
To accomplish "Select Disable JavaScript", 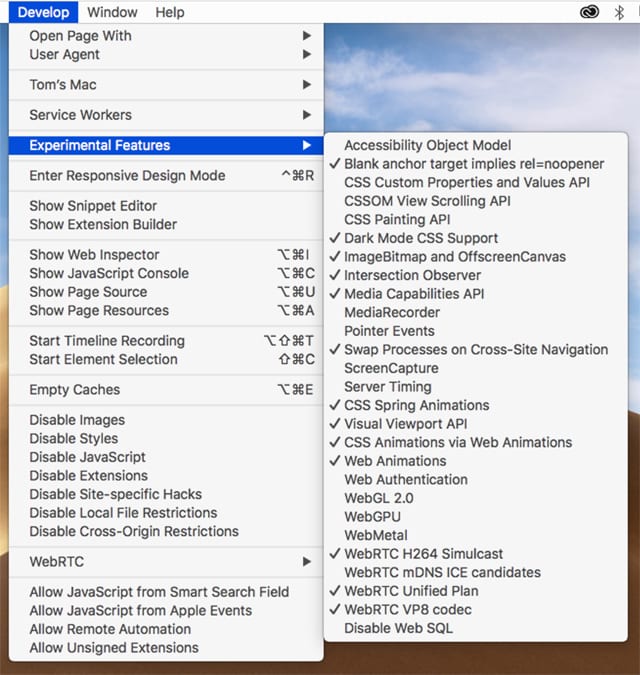I will (x=87, y=457).
